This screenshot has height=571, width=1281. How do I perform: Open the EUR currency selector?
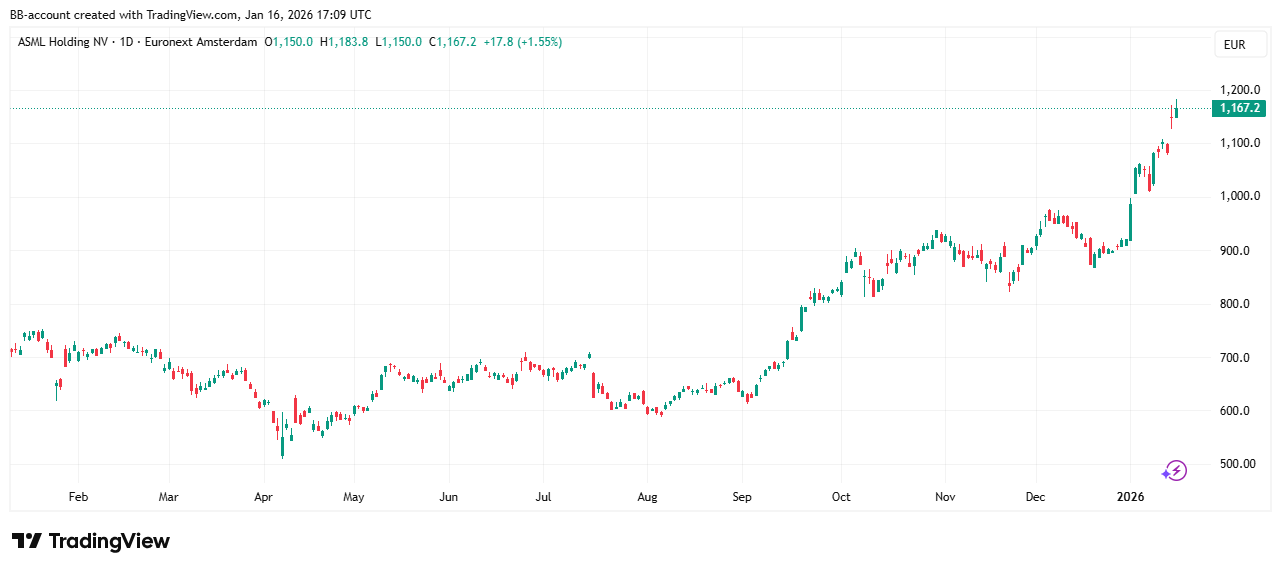1234,45
